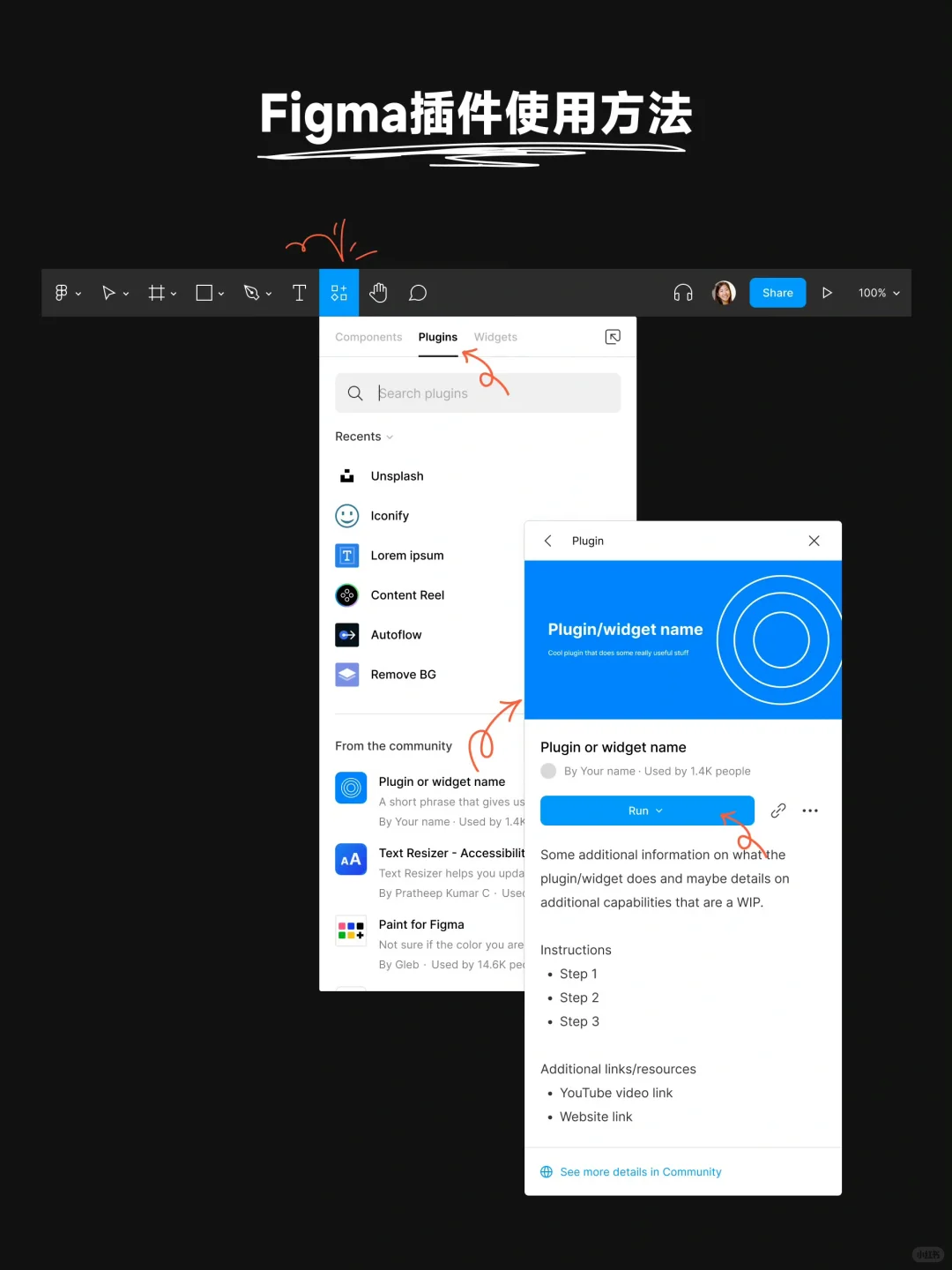Image resolution: width=952 pixels, height=1270 pixels.
Task: Select the Text tool
Action: pos(299,293)
